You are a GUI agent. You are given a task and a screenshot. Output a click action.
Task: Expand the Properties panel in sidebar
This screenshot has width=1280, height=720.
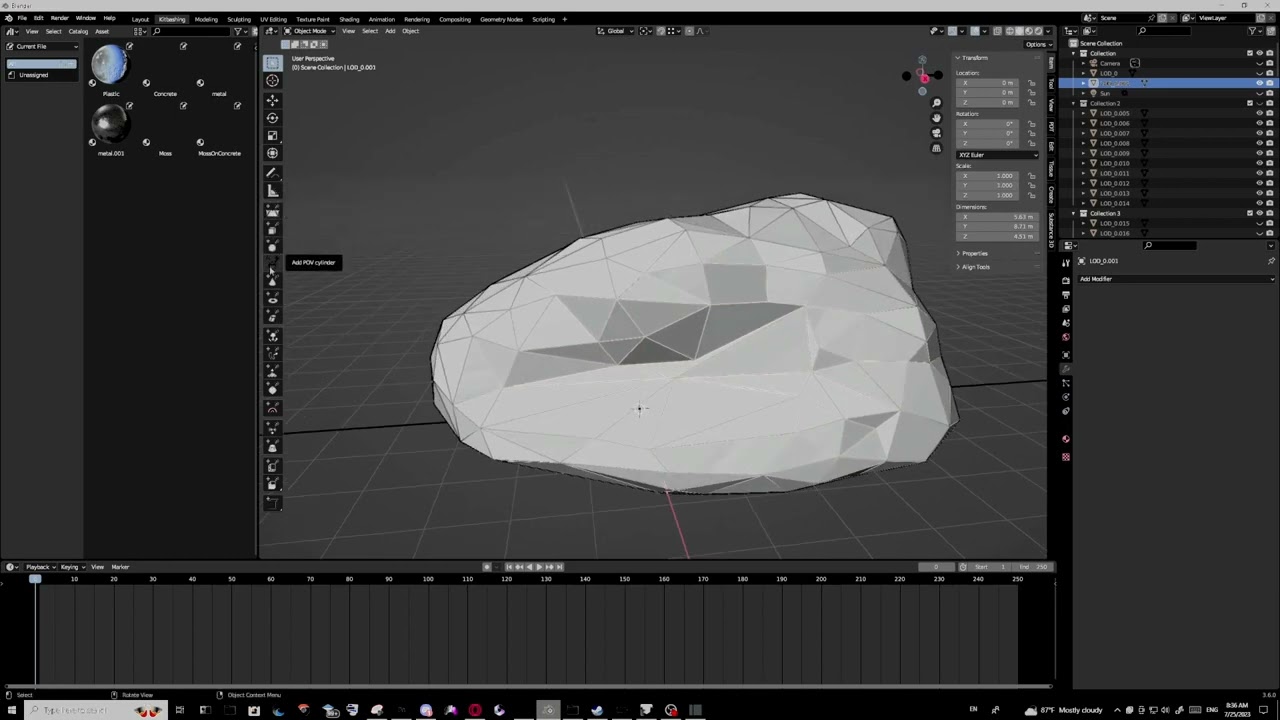[x=975, y=254]
